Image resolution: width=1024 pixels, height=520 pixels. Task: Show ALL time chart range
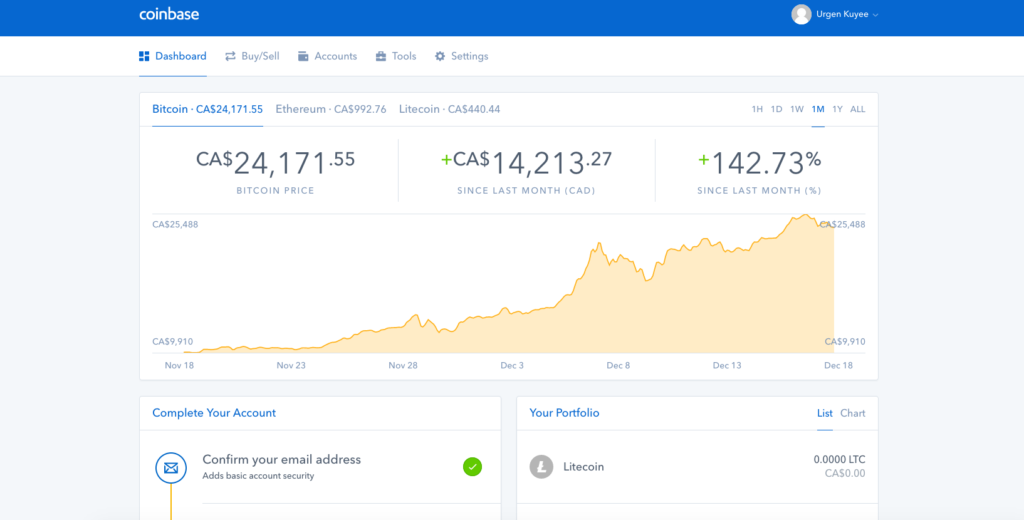(x=857, y=109)
